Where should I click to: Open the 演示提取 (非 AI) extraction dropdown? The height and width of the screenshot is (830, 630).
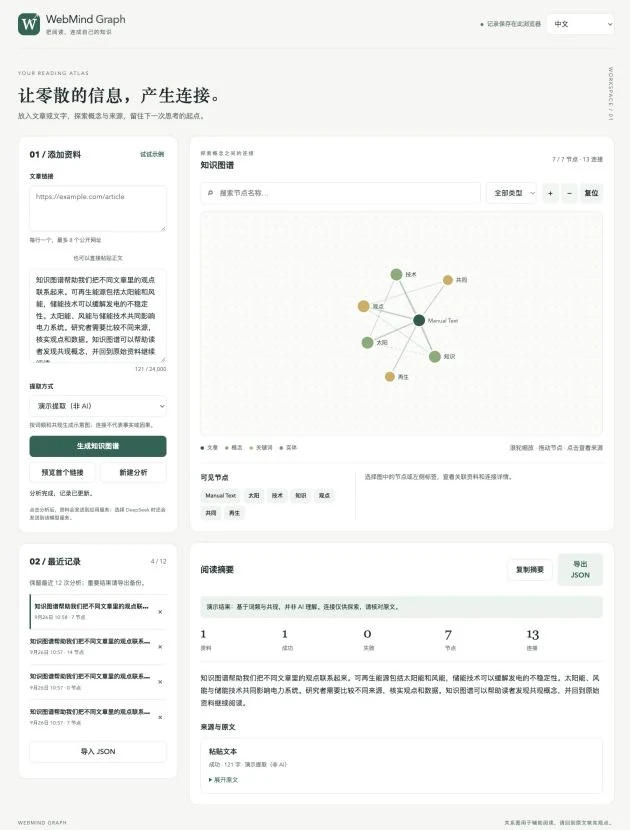point(98,406)
